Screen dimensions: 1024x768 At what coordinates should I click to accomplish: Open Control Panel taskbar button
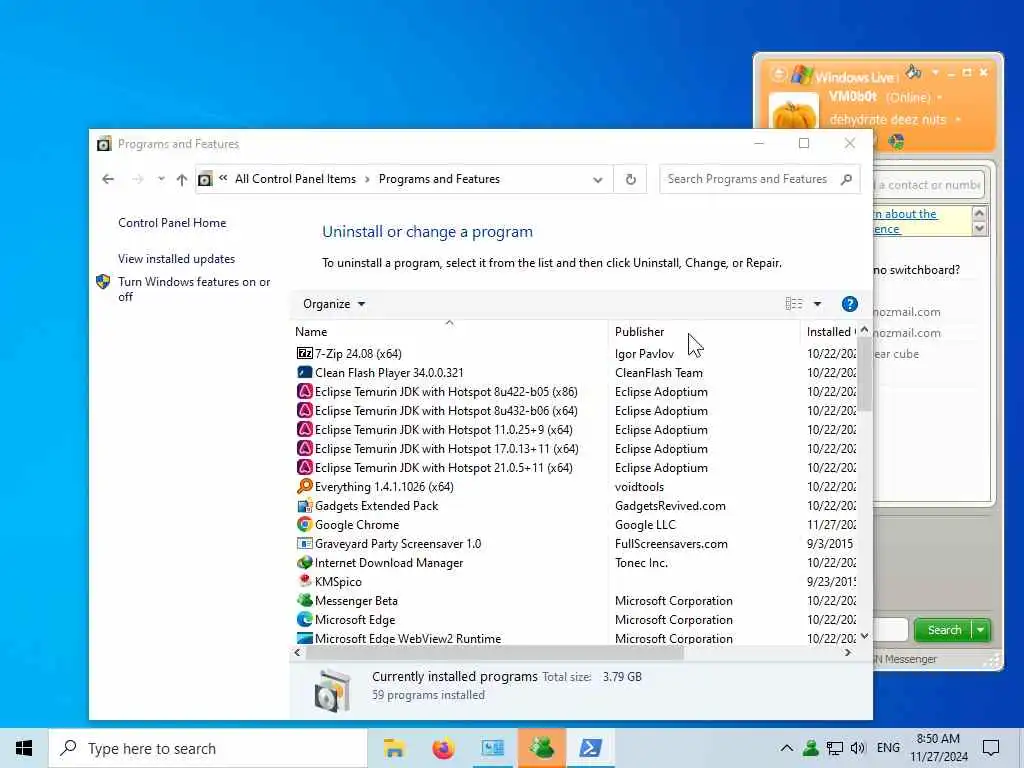(492, 748)
